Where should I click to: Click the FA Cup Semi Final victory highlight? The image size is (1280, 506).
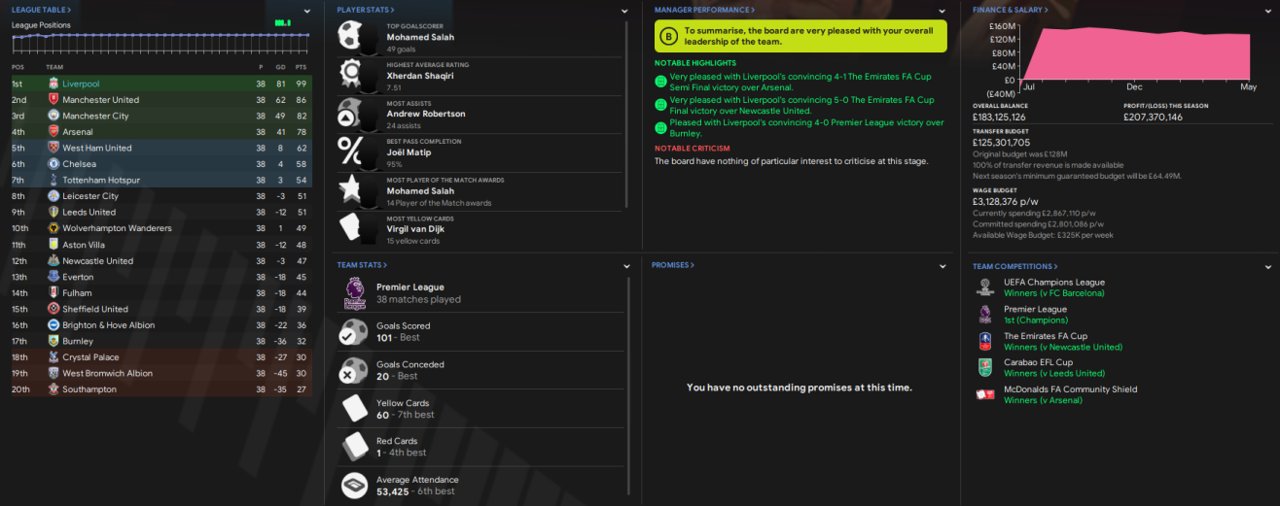pyautogui.click(x=800, y=82)
